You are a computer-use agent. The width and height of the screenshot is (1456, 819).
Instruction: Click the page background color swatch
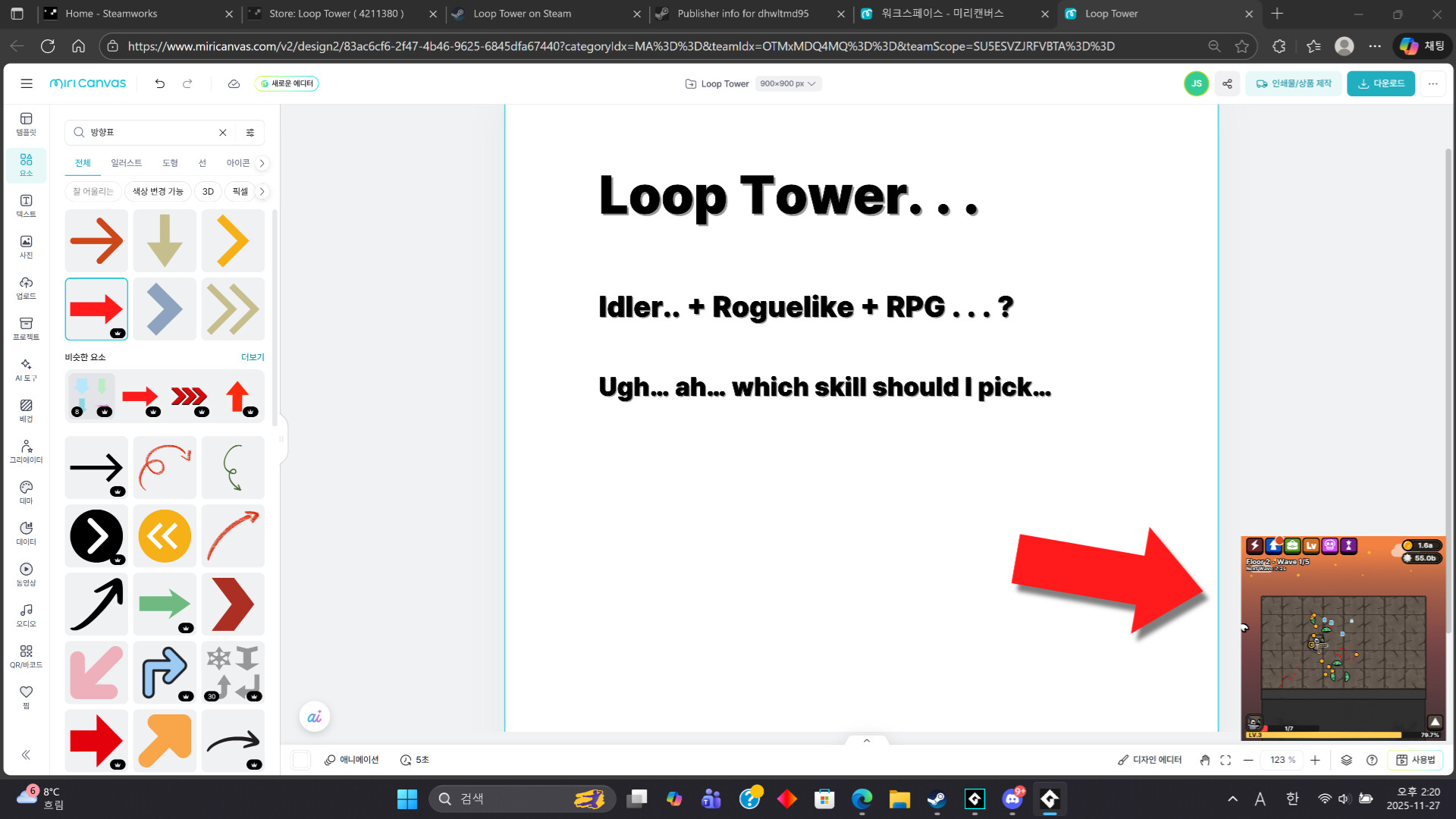tap(300, 759)
